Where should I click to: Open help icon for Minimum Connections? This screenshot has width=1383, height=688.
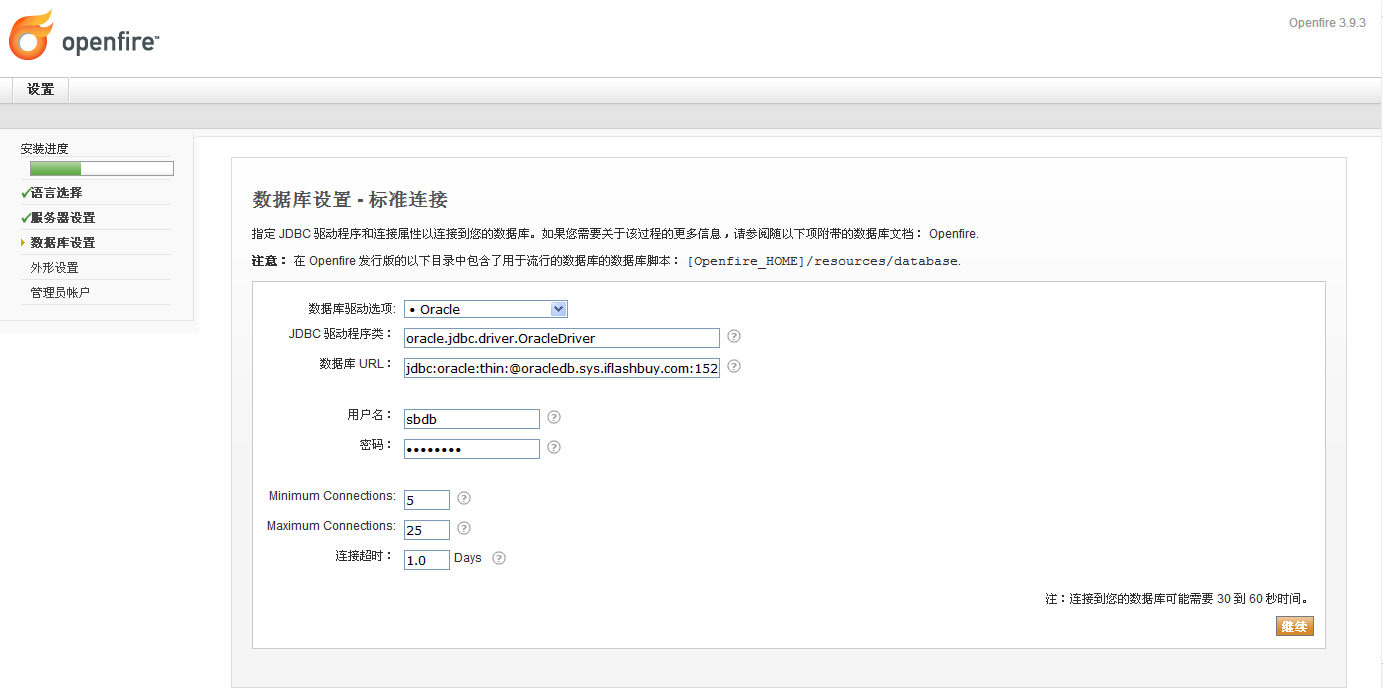click(464, 498)
